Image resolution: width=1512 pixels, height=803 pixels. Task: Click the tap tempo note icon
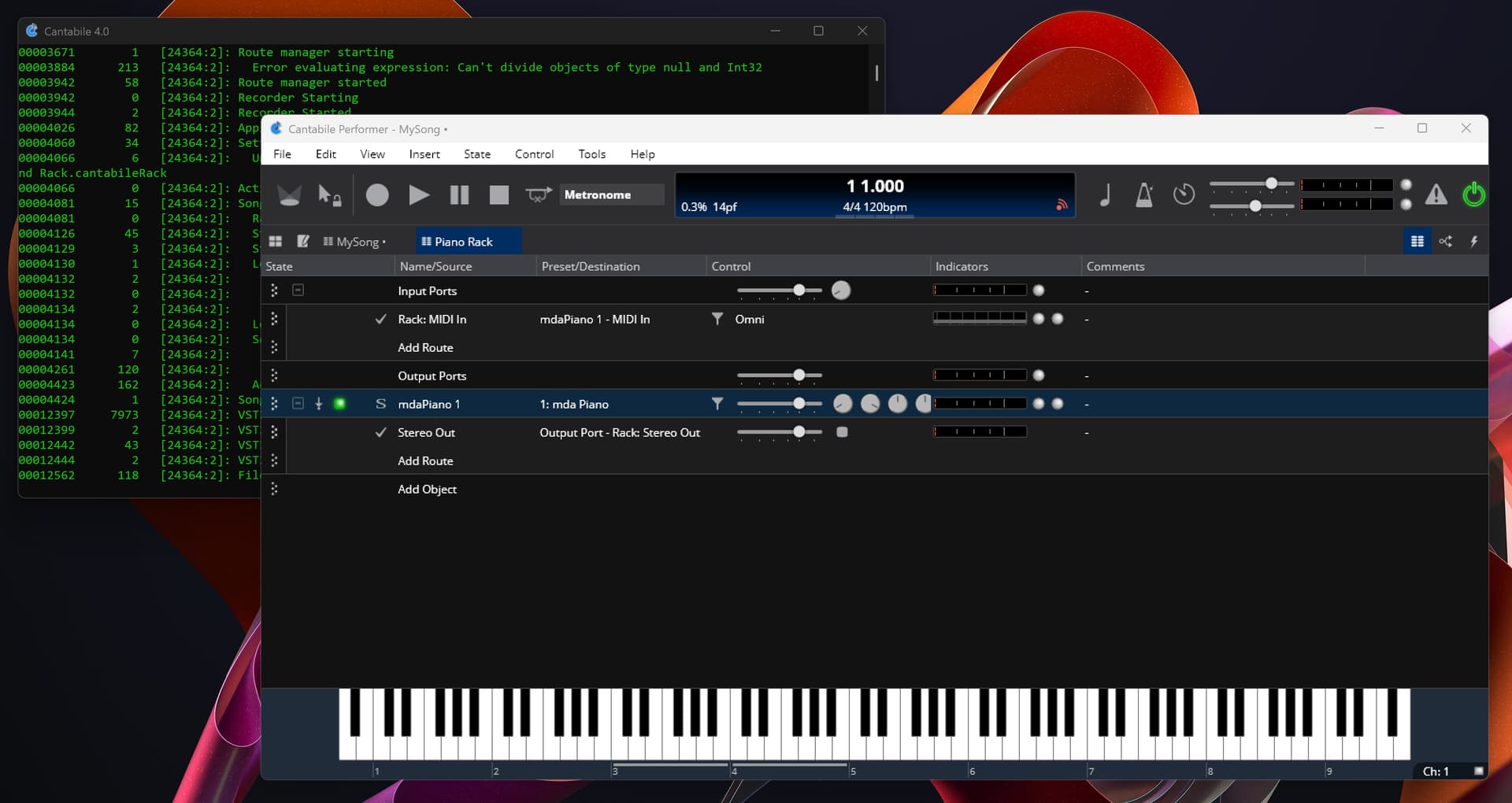pos(1105,194)
